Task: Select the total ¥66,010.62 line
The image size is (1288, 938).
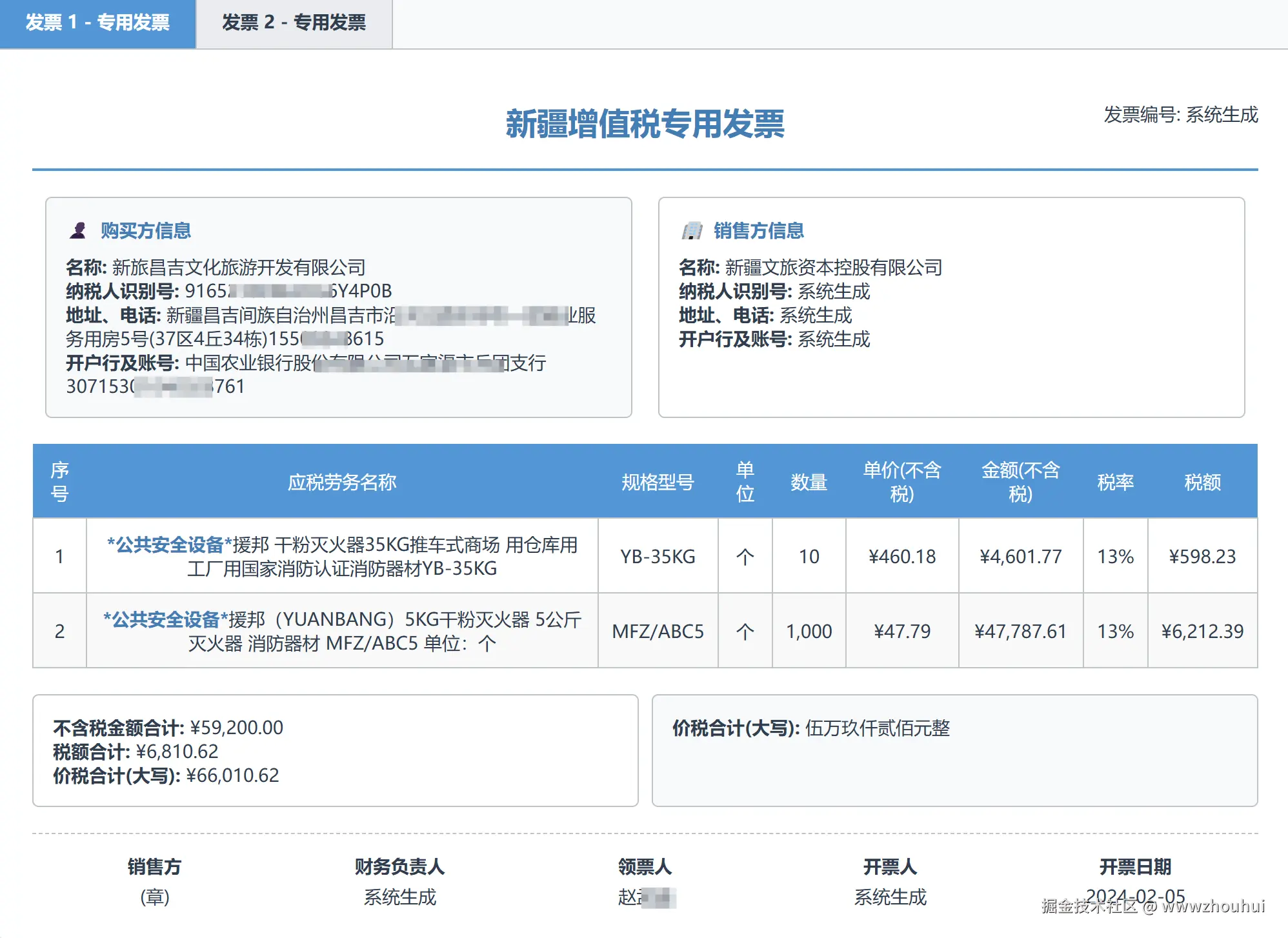Action: (166, 775)
